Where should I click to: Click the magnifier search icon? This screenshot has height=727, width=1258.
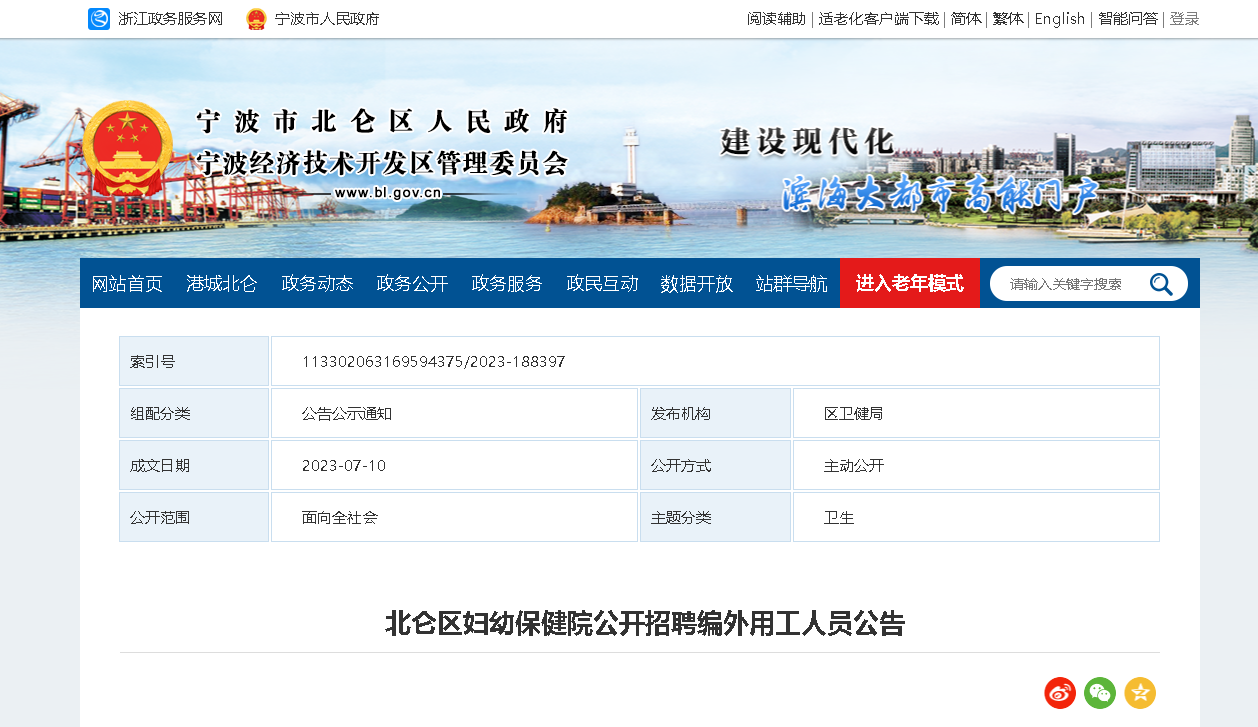[x=1161, y=284]
